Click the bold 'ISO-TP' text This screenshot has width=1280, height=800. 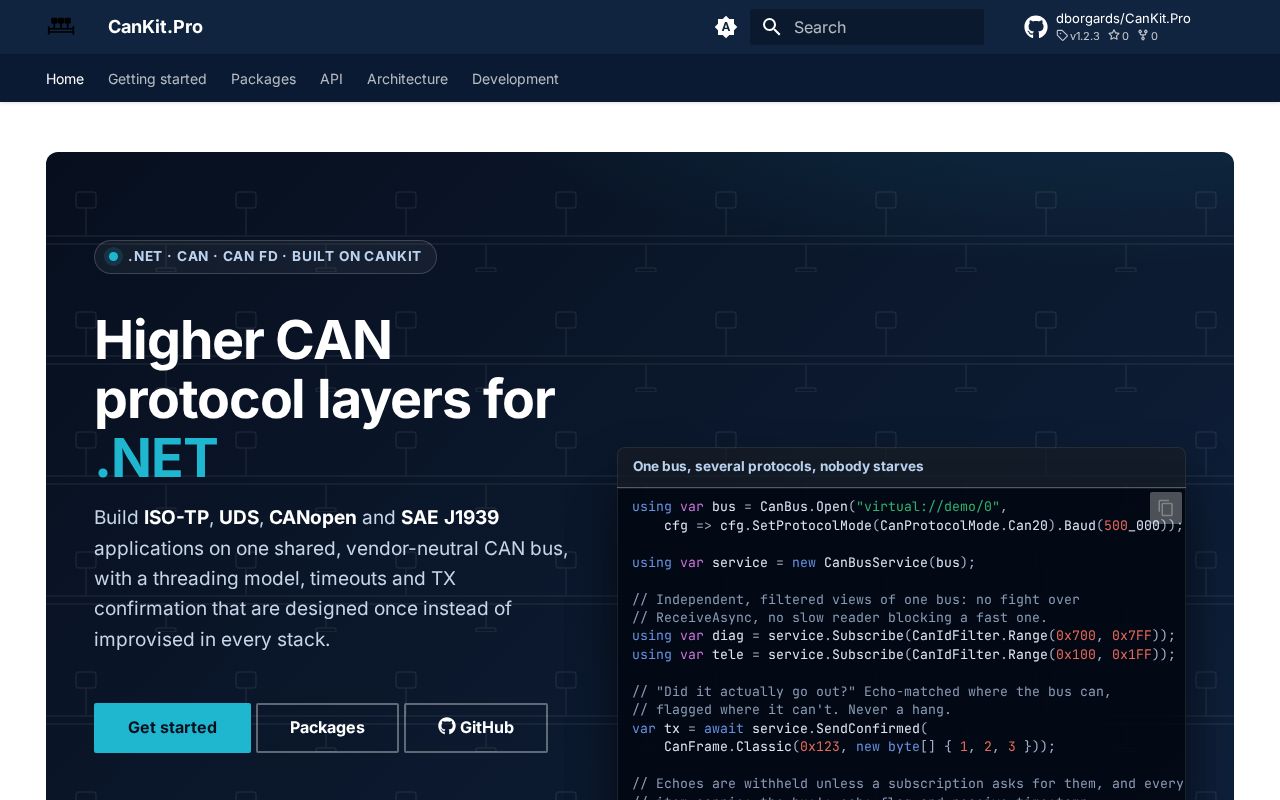[176, 518]
